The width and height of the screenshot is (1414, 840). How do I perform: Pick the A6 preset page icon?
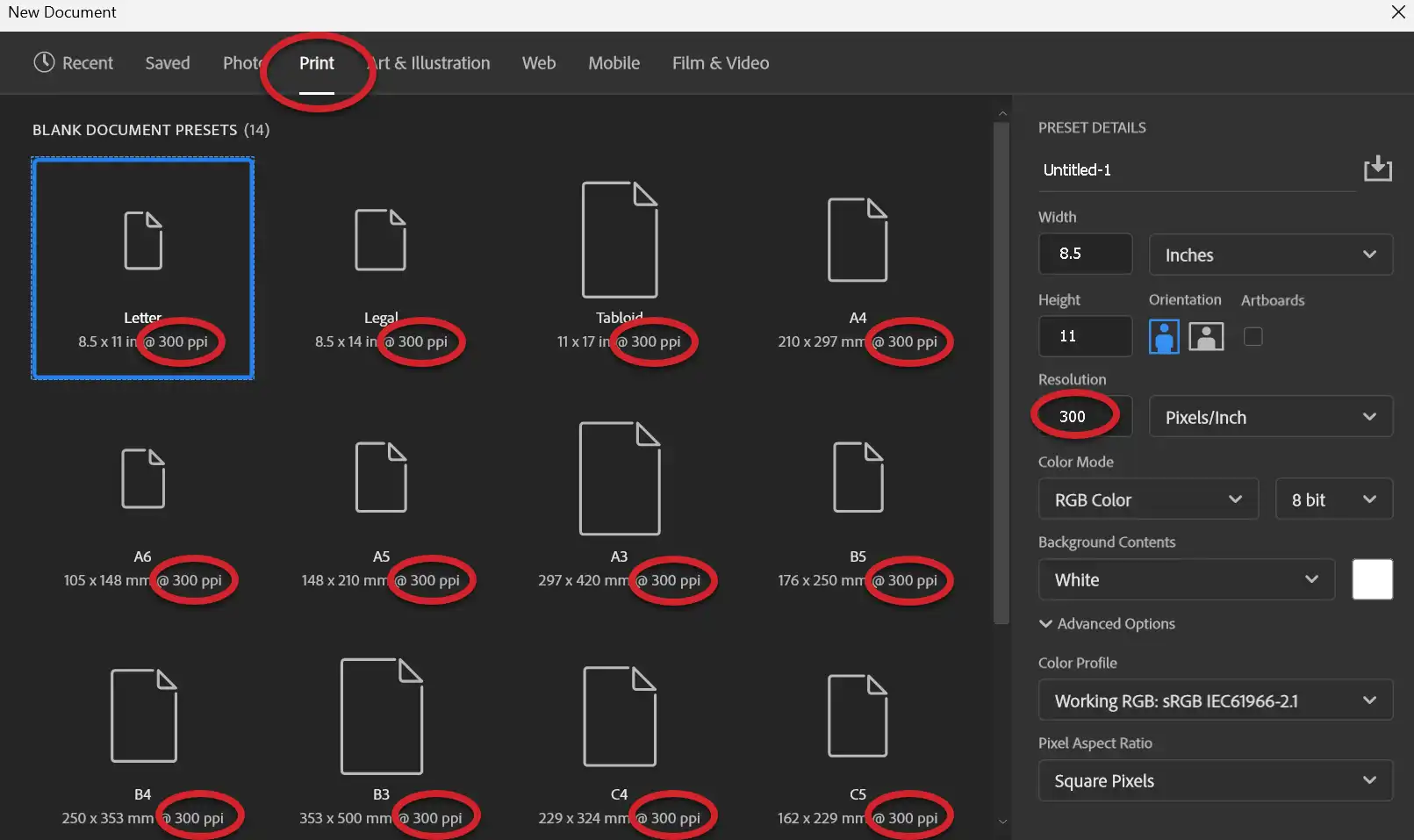pyautogui.click(x=143, y=478)
